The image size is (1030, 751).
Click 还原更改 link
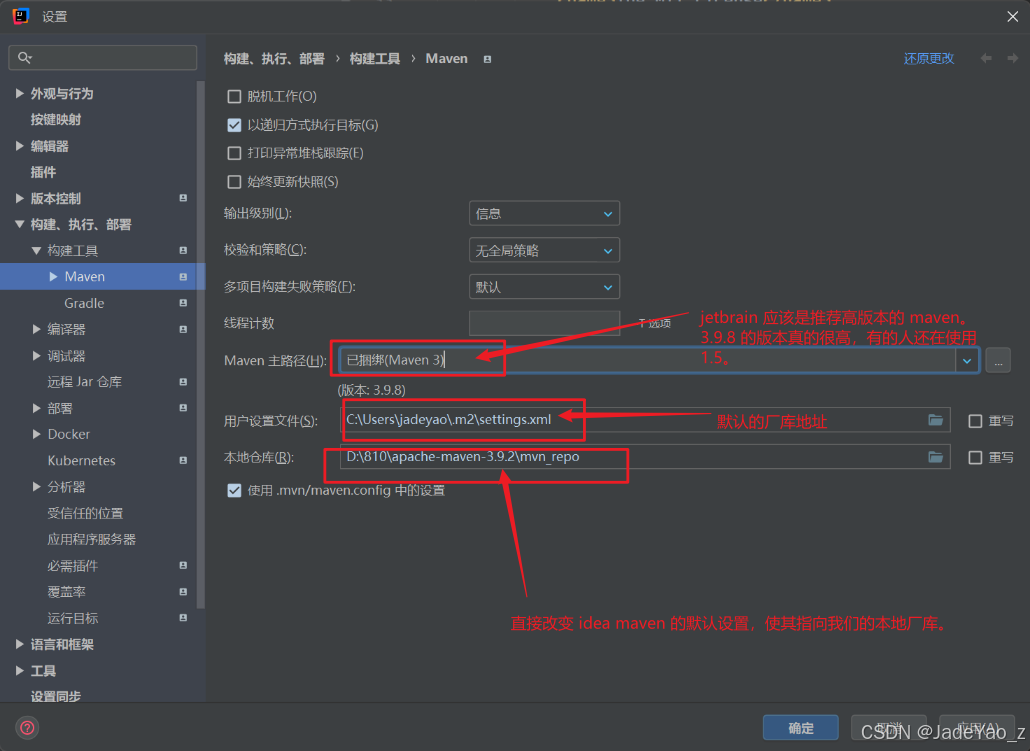929,58
